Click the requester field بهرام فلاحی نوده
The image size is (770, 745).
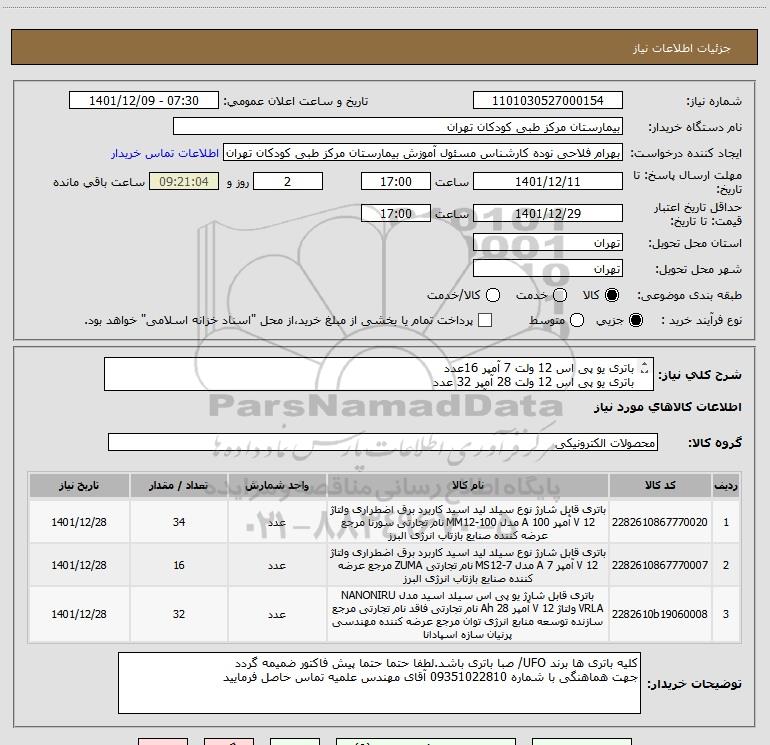423,153
